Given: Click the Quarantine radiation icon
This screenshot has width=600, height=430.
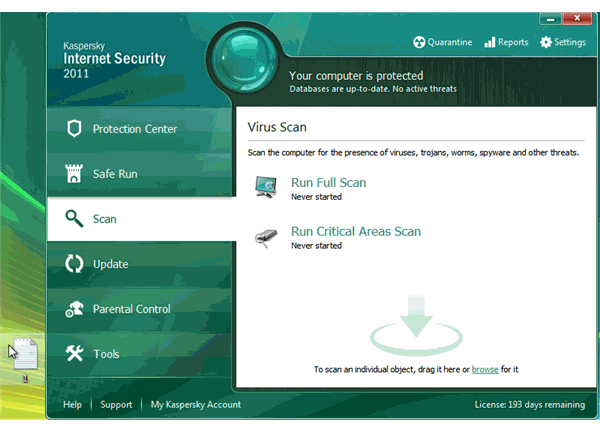Looking at the screenshot, I should pyautogui.click(x=419, y=42).
